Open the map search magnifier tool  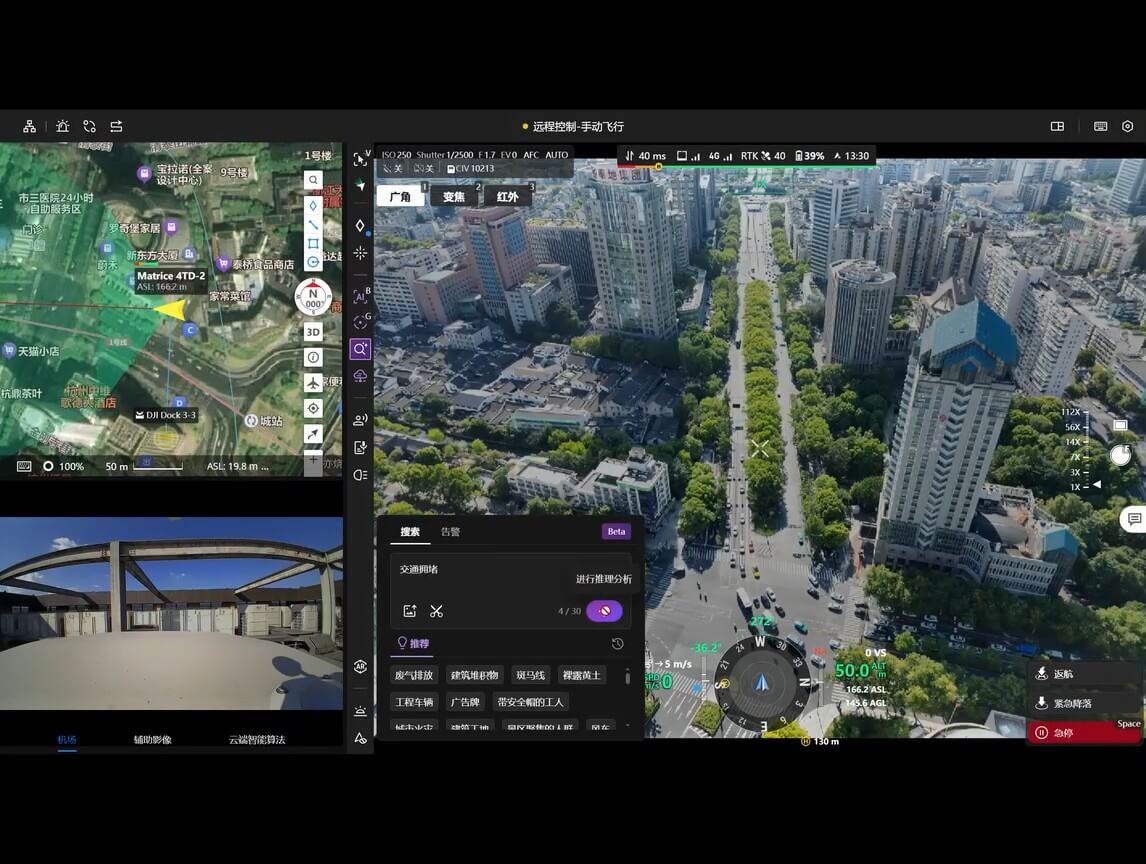pyautogui.click(x=313, y=180)
